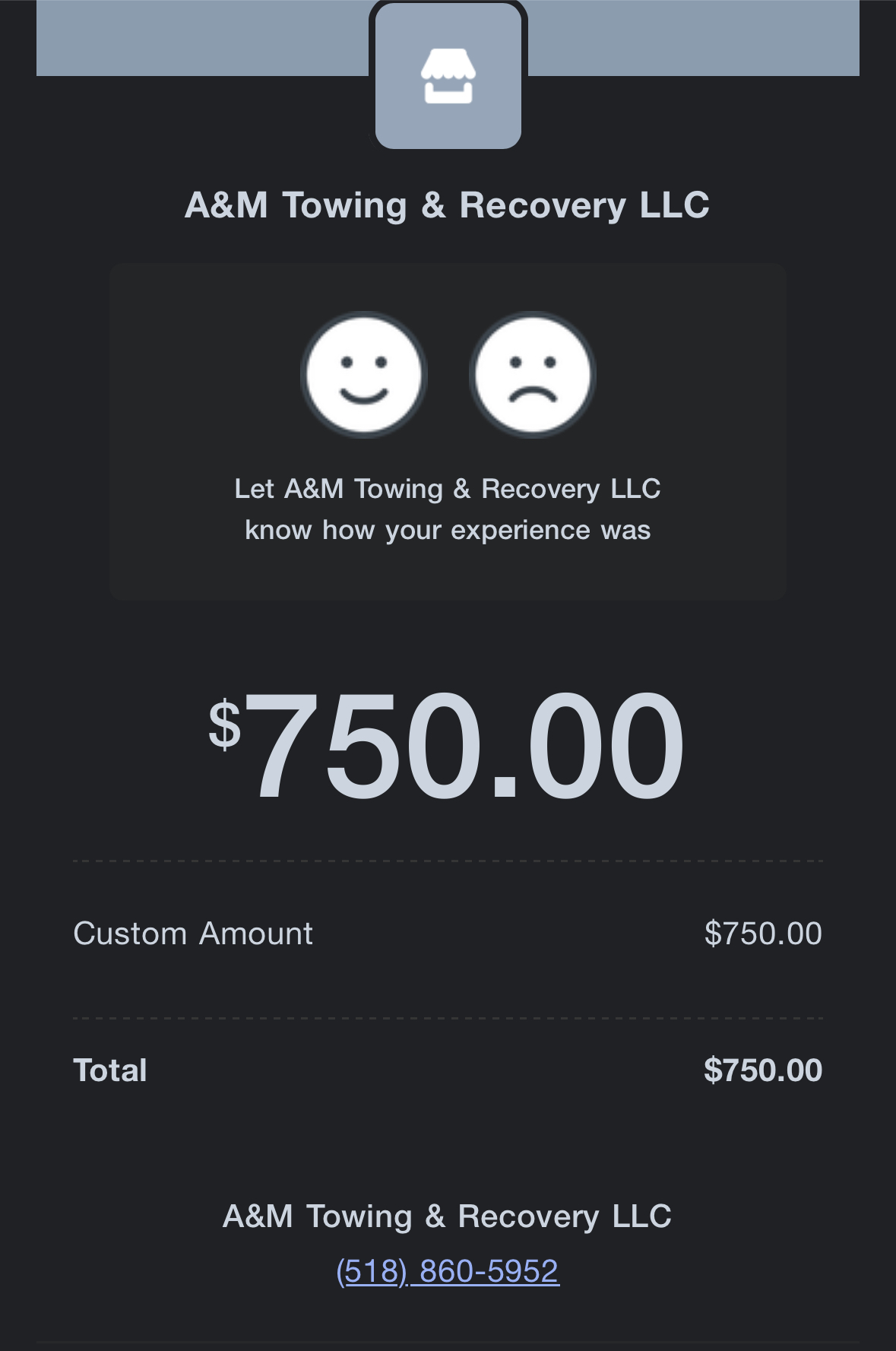The height and width of the screenshot is (1351, 896).
Task: Select the sad frowning face rating
Action: pos(533,374)
